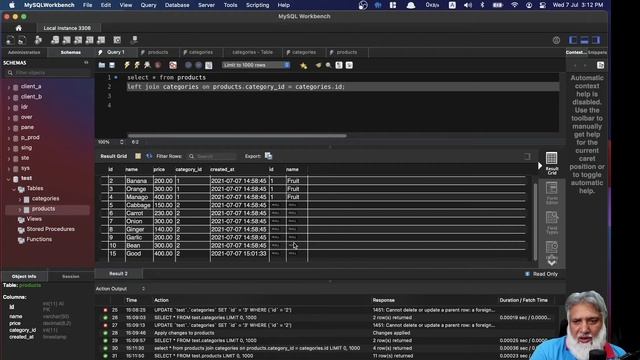This screenshot has height=360, width=640.
Task: Click the rollback transaction icon
Action: coord(198,65)
